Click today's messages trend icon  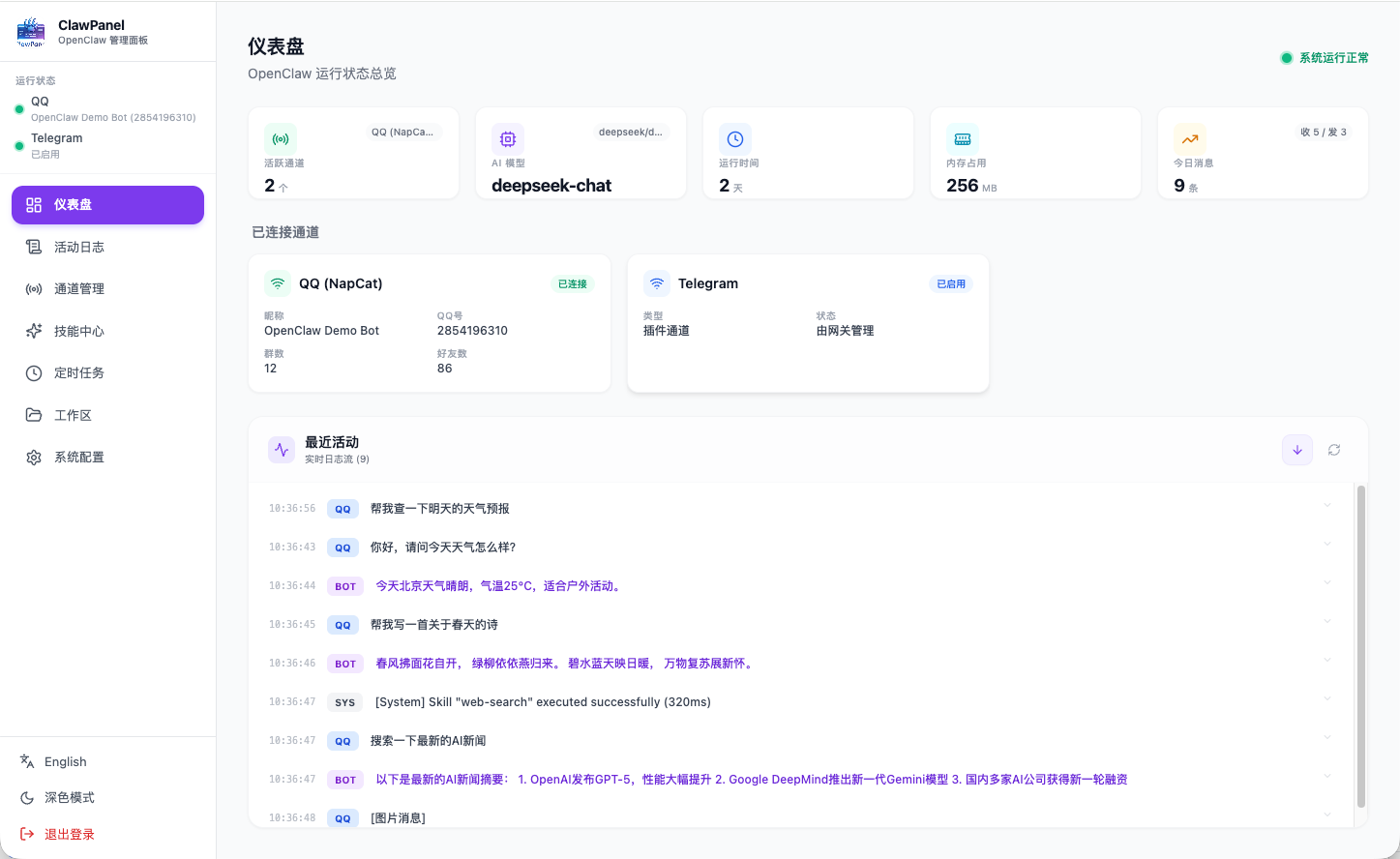[1190, 139]
